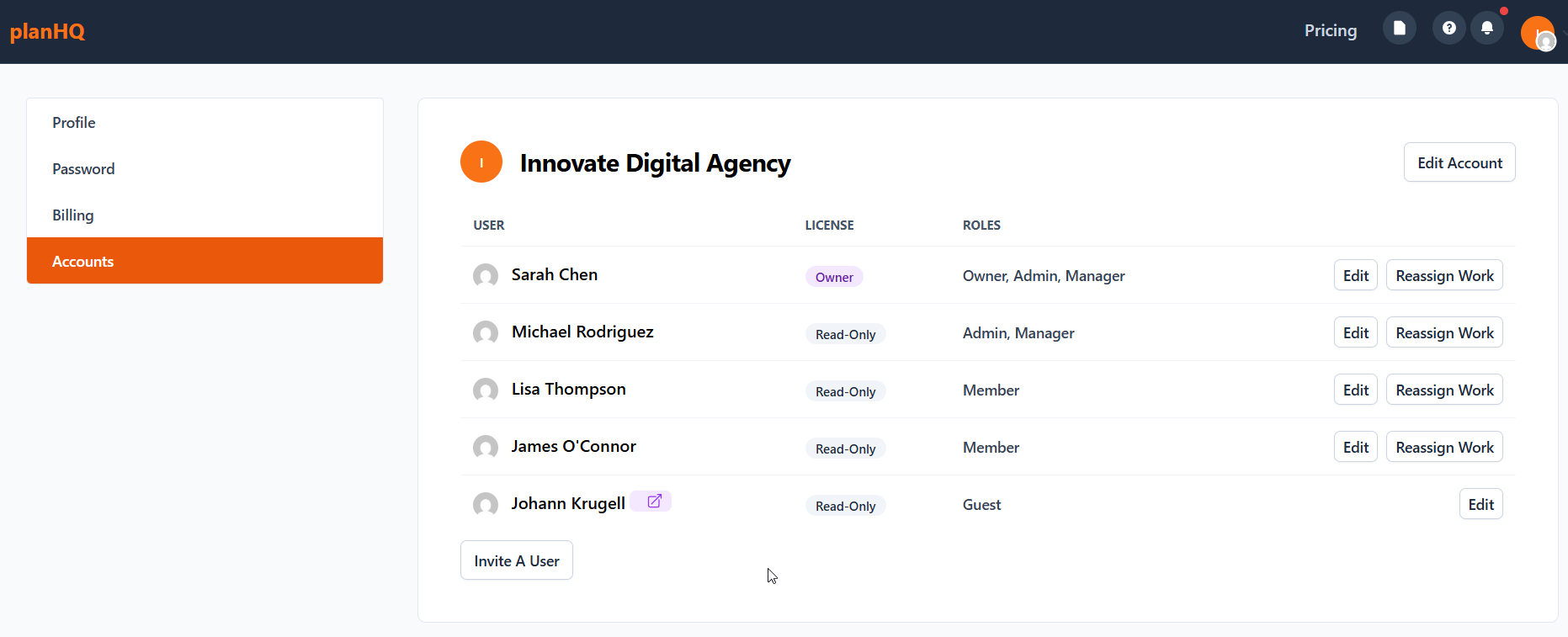Click Michael Rodriguez's avatar icon
The width and height of the screenshot is (1568, 637).
(x=486, y=332)
